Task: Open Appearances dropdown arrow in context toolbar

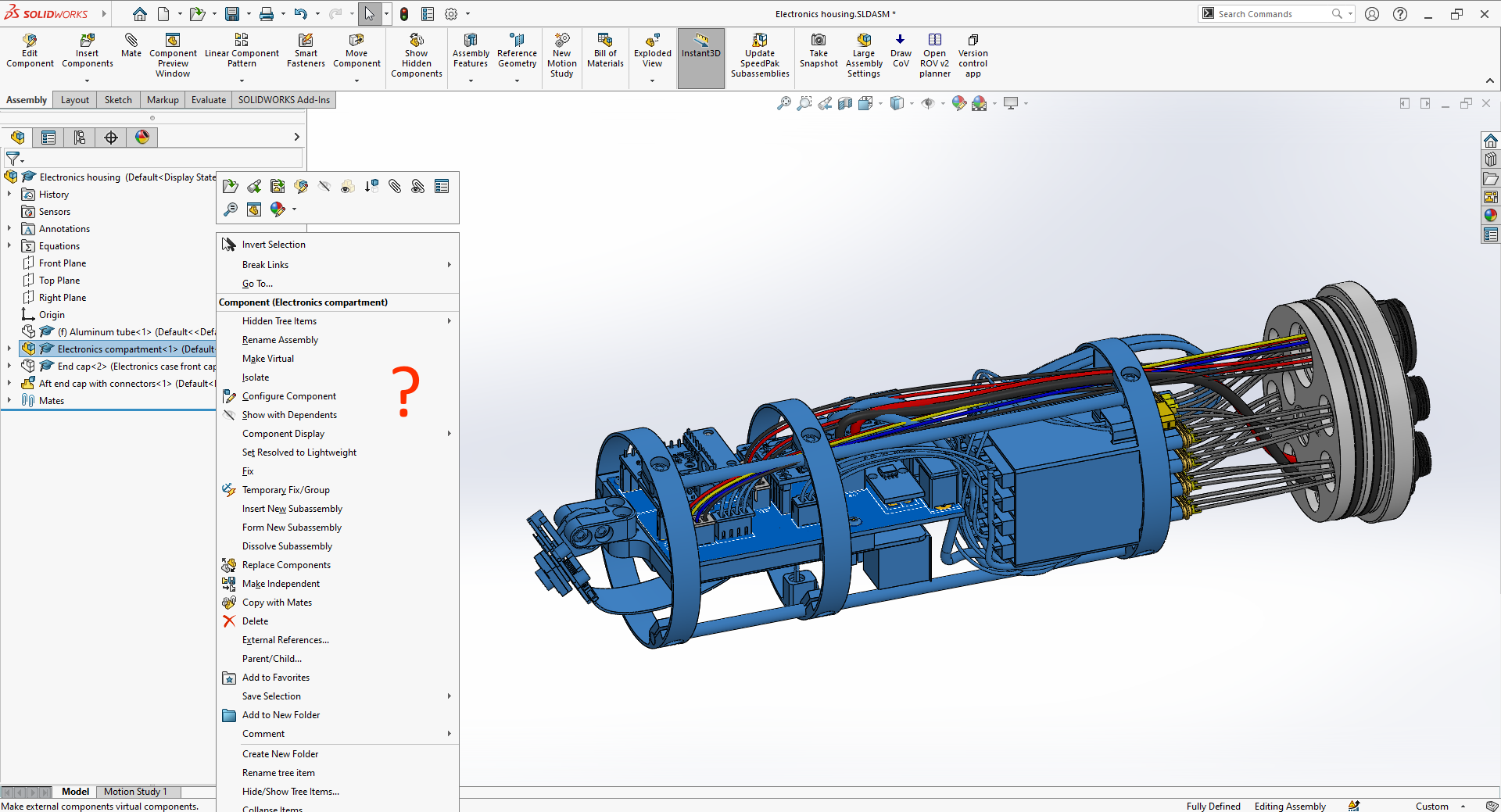Action: [x=295, y=209]
